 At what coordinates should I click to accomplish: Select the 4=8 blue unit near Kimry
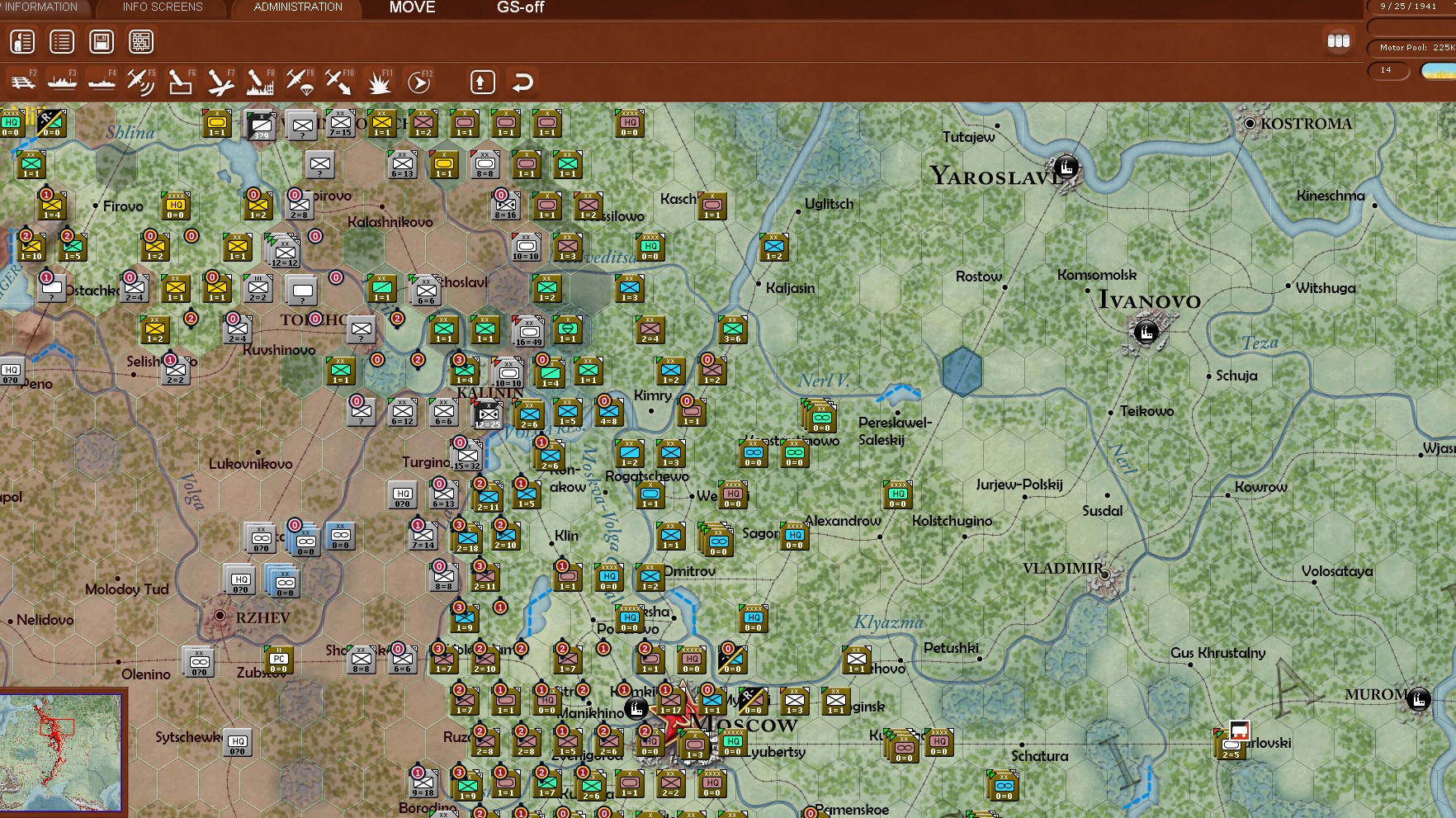click(609, 412)
